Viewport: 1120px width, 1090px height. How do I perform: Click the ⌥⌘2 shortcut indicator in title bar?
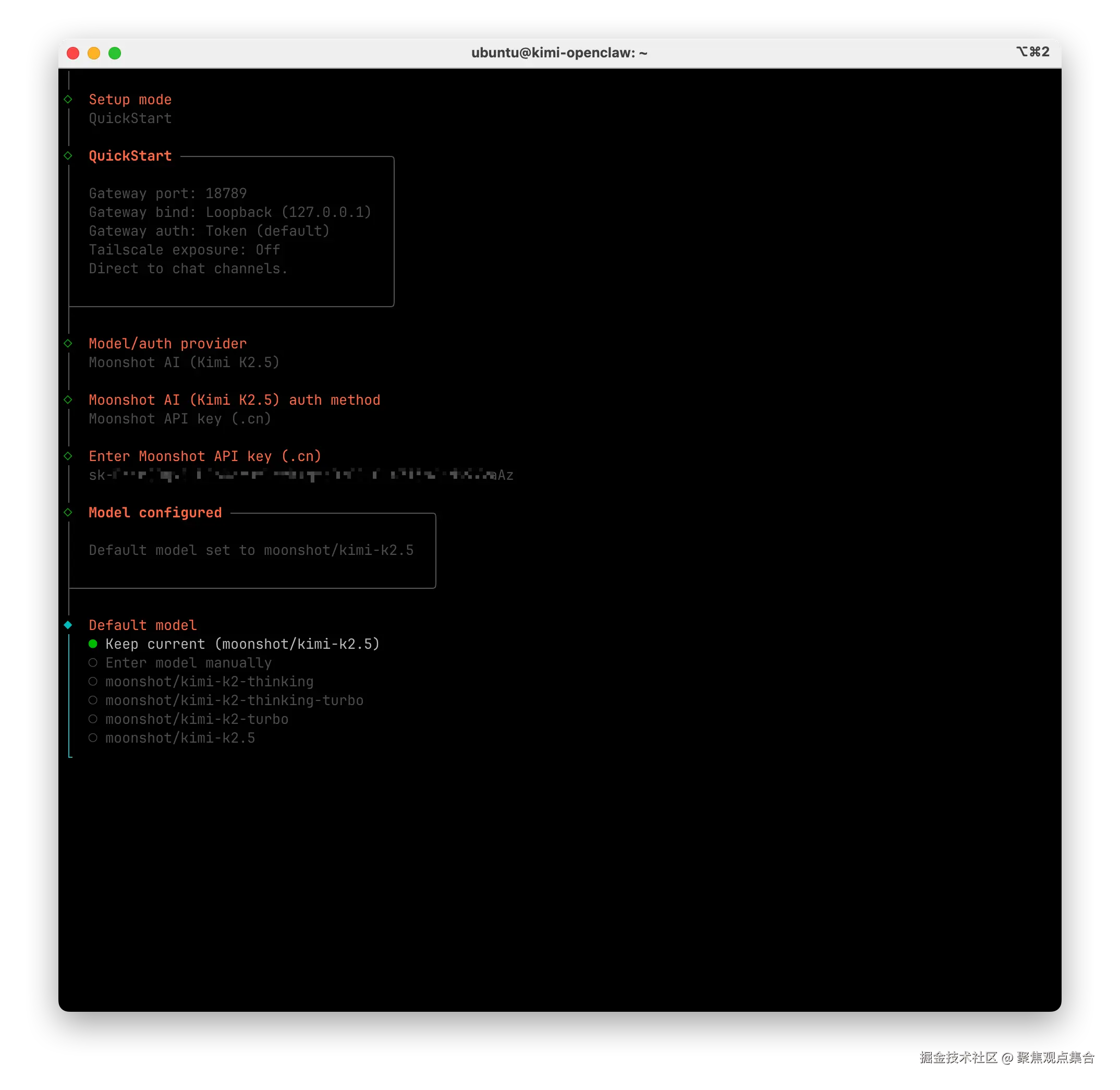pyautogui.click(x=1032, y=52)
